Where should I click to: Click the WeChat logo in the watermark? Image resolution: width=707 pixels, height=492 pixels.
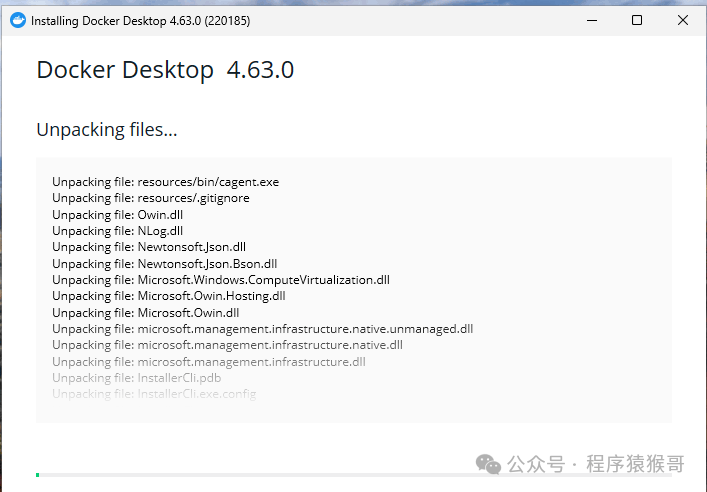[488, 464]
